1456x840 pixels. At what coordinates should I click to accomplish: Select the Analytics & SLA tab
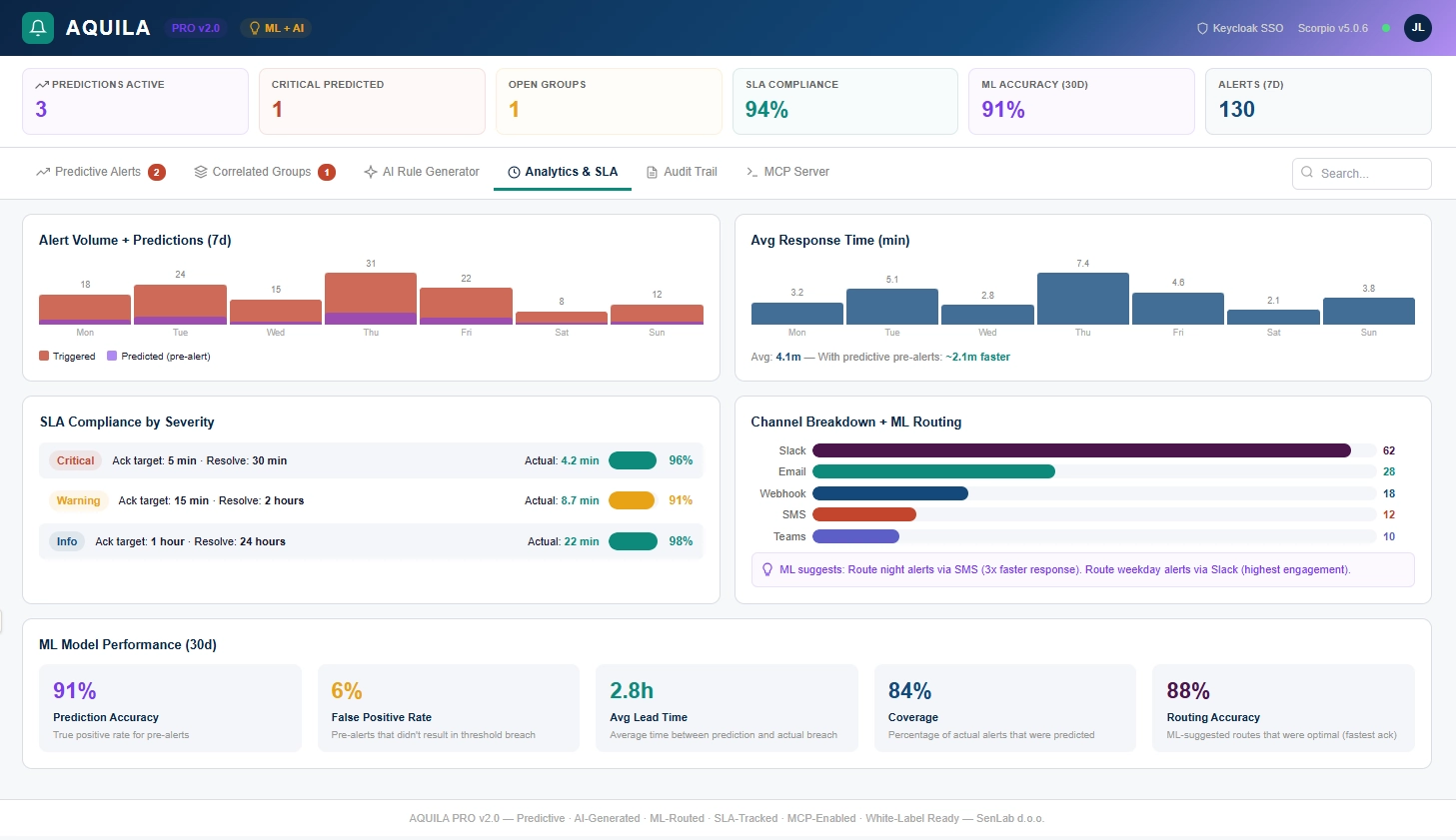(x=563, y=172)
